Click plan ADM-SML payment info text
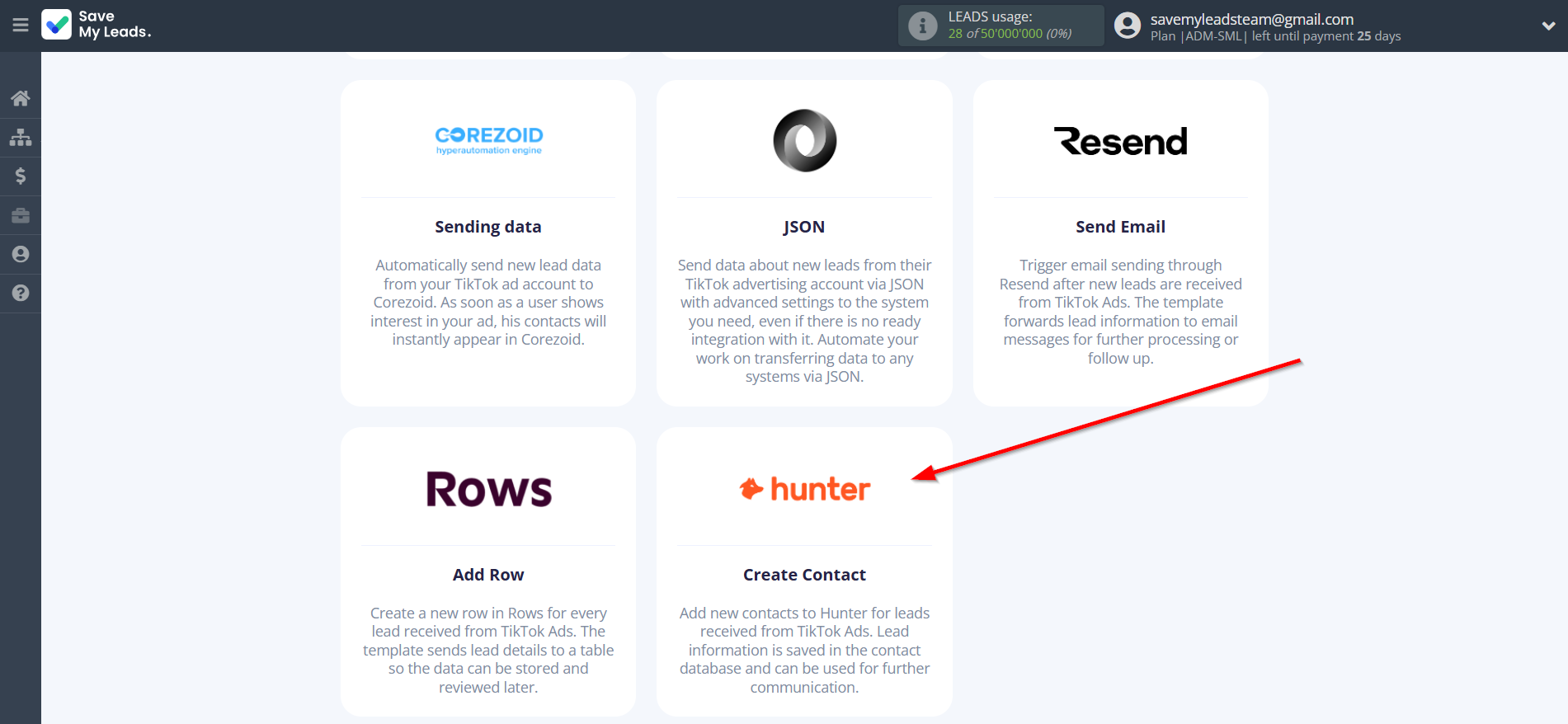This screenshot has height=724, width=1568. [1276, 36]
